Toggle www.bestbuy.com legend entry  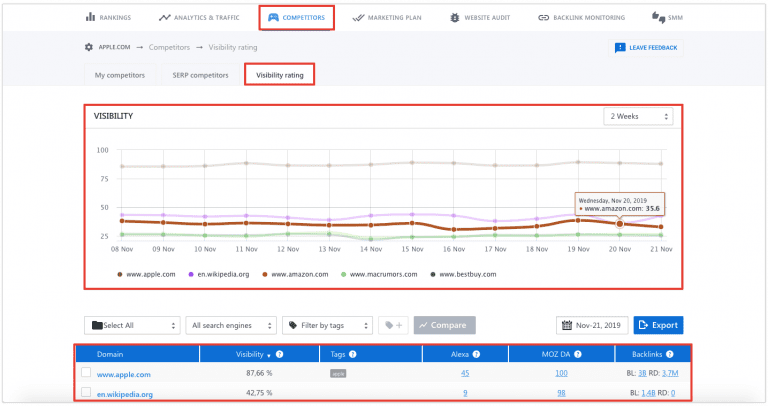[x=463, y=274]
